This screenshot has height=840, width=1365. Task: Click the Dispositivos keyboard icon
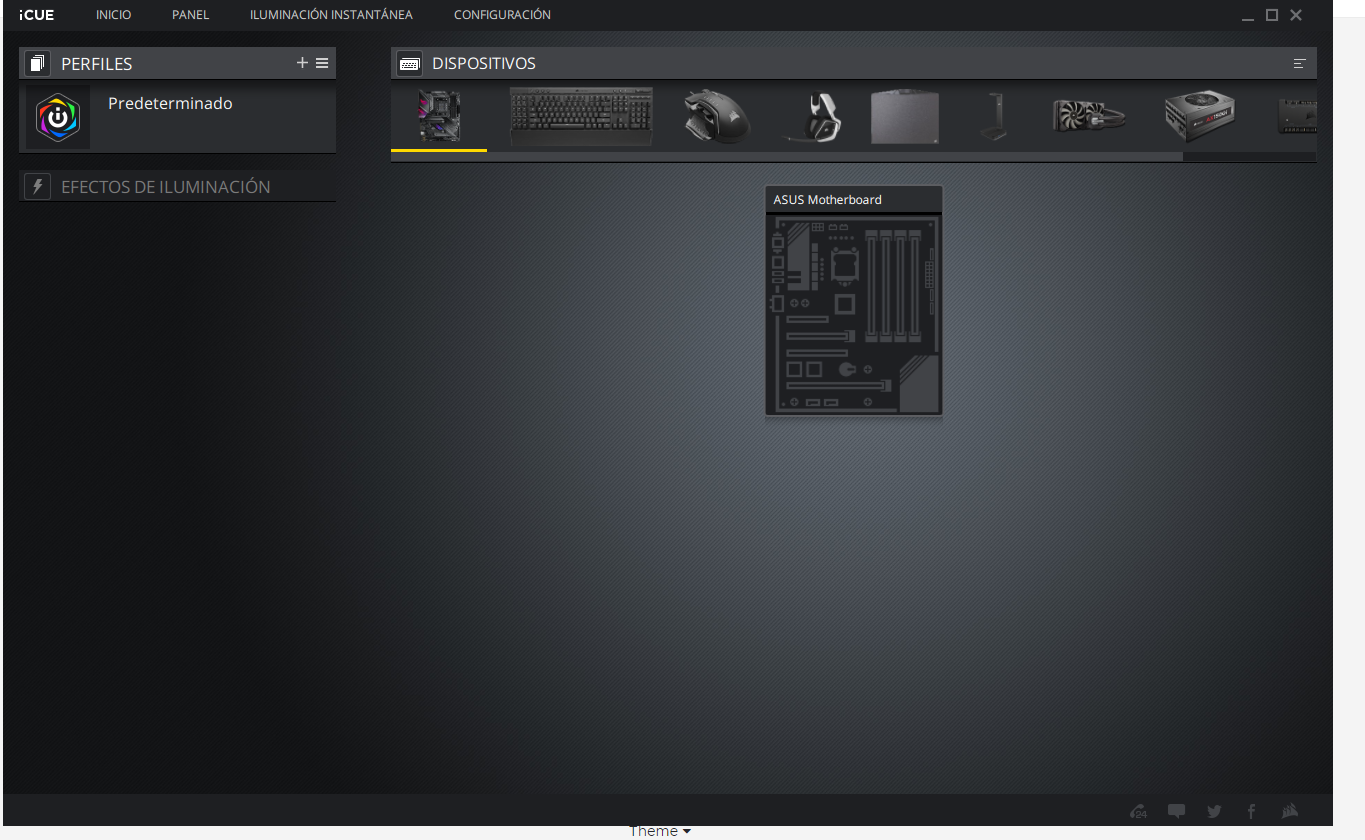[409, 63]
